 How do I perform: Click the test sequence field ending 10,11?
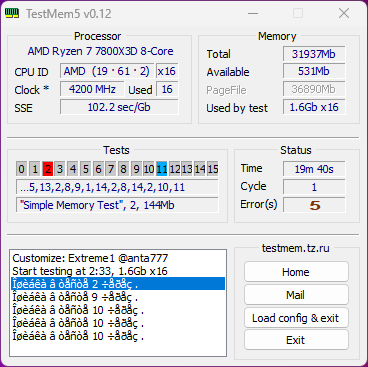point(117,187)
